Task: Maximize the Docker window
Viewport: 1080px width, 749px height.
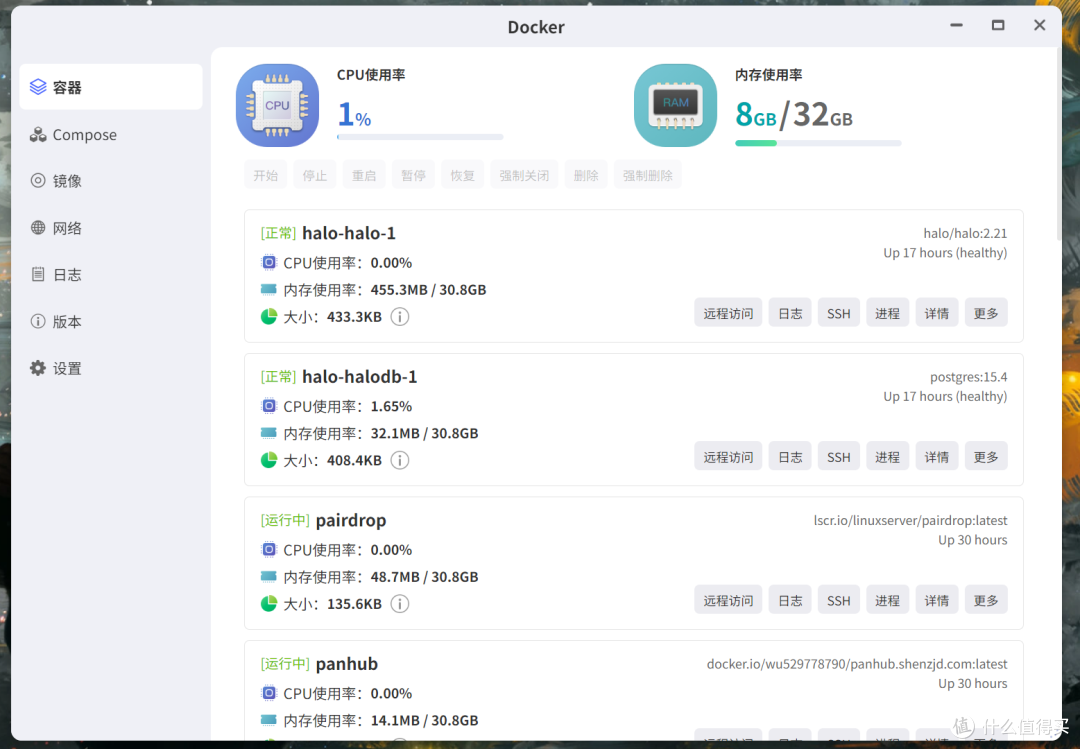Action: point(997,25)
